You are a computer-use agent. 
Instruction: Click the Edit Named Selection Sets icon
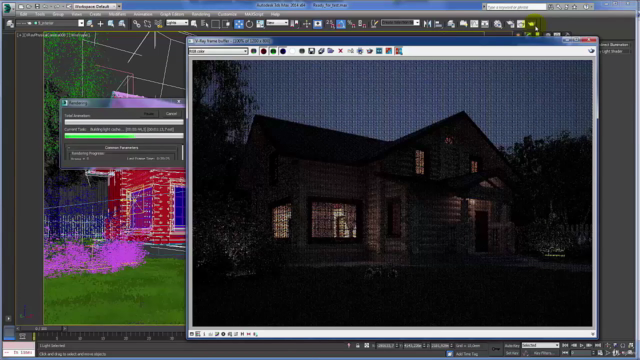click(x=374, y=24)
